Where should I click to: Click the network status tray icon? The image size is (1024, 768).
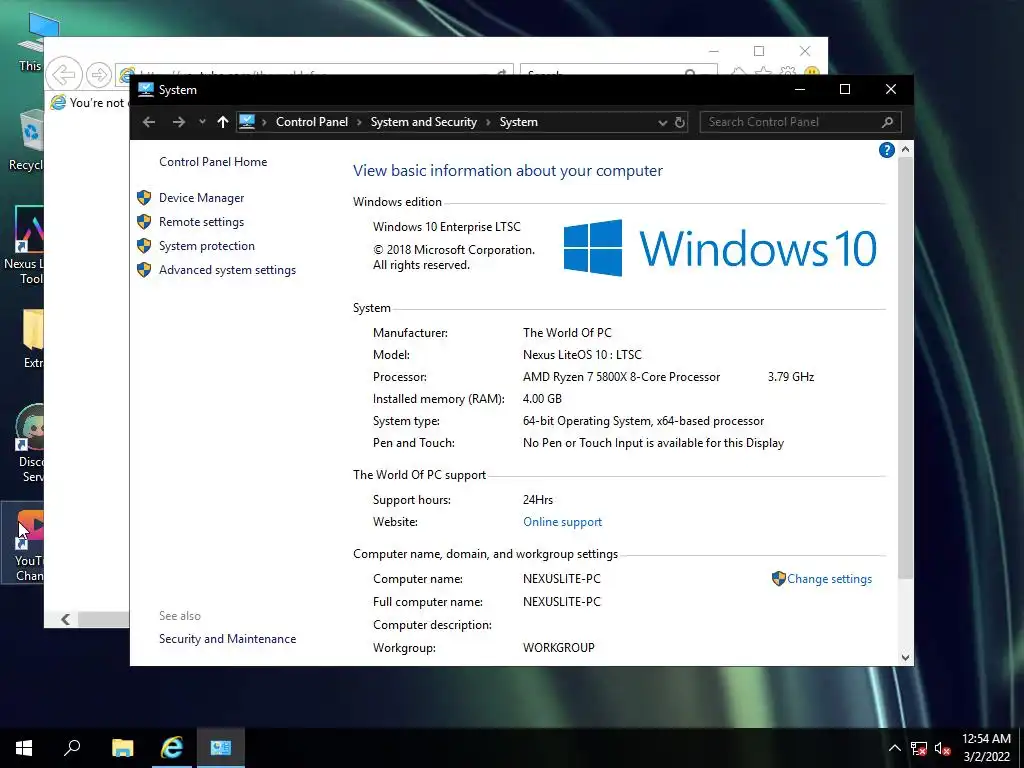(919, 748)
